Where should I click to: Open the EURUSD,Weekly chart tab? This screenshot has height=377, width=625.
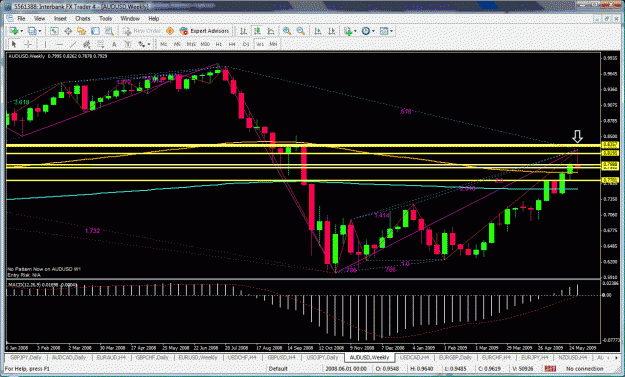click(x=198, y=357)
